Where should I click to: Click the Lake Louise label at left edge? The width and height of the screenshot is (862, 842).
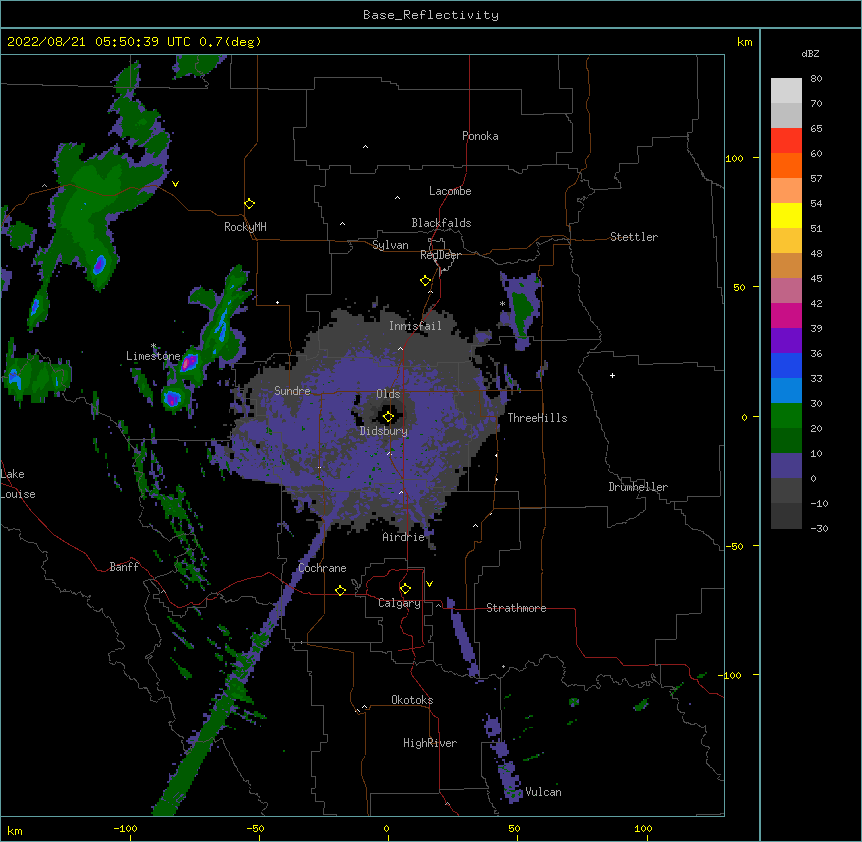click(18, 484)
